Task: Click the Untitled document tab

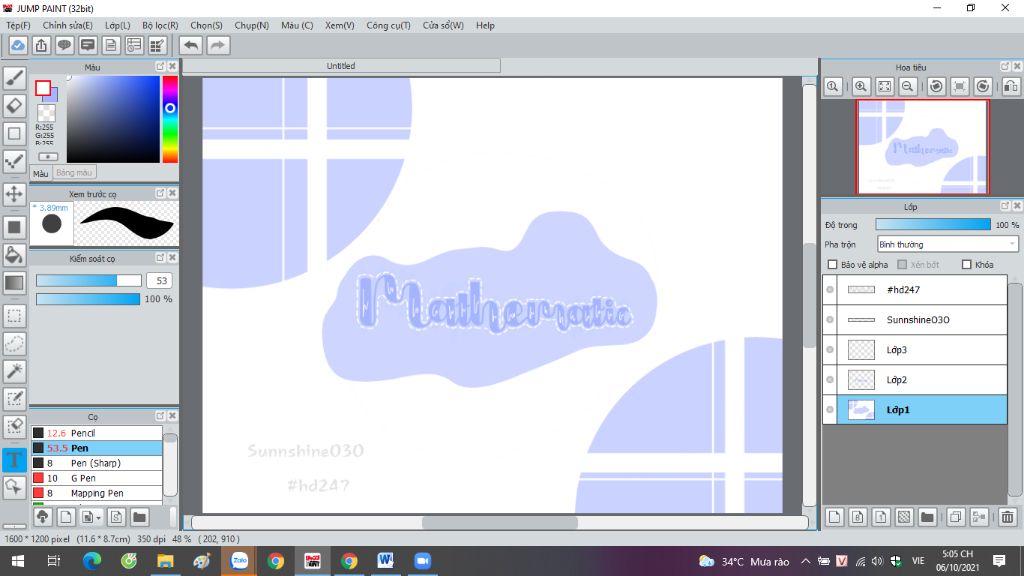Action: pos(341,66)
